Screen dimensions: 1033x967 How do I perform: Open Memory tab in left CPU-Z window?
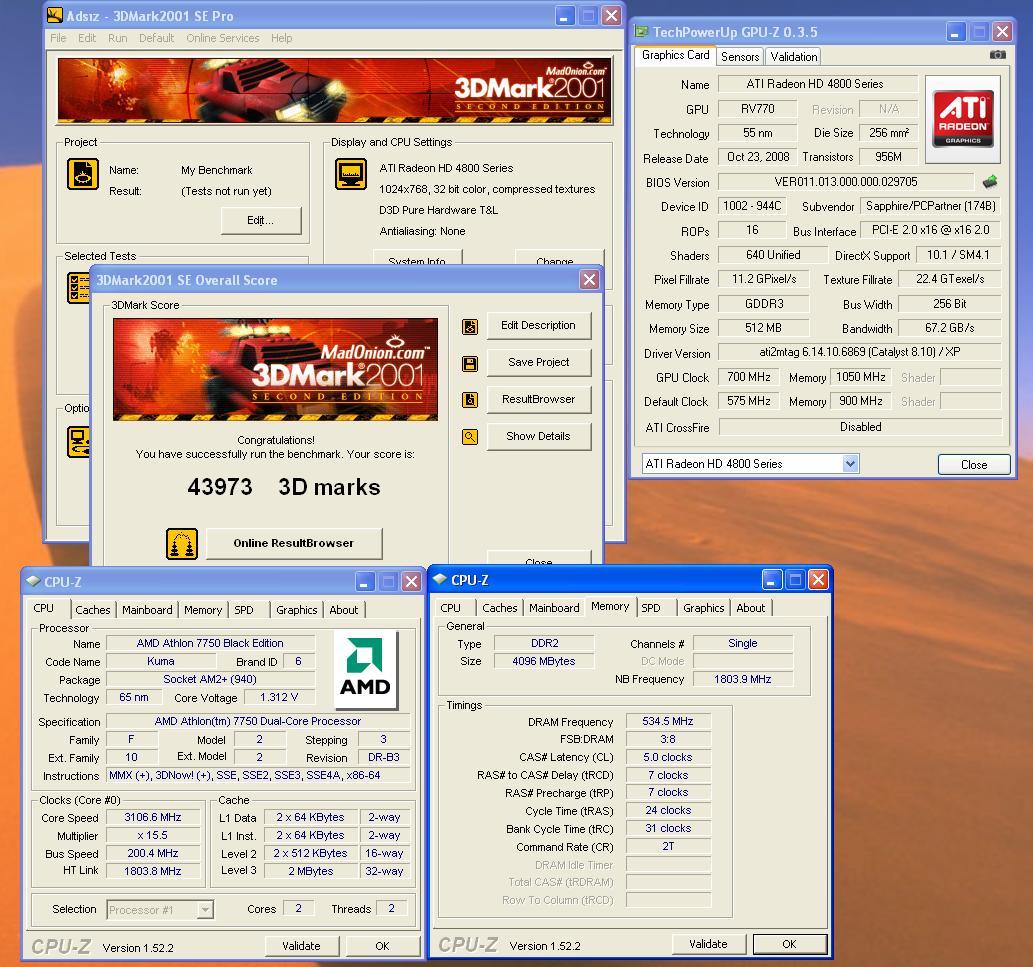coord(203,610)
